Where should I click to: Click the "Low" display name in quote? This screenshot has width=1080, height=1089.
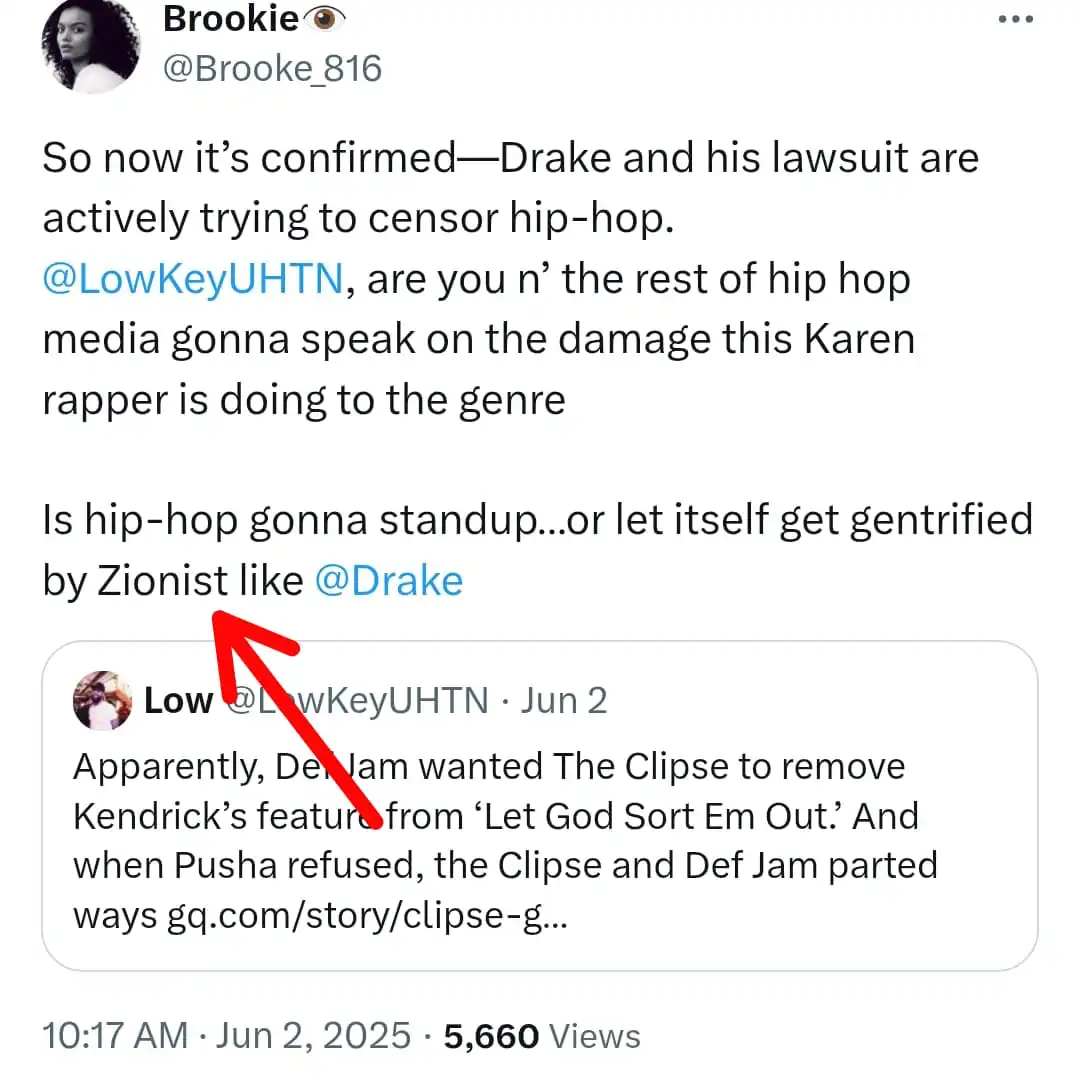178,701
